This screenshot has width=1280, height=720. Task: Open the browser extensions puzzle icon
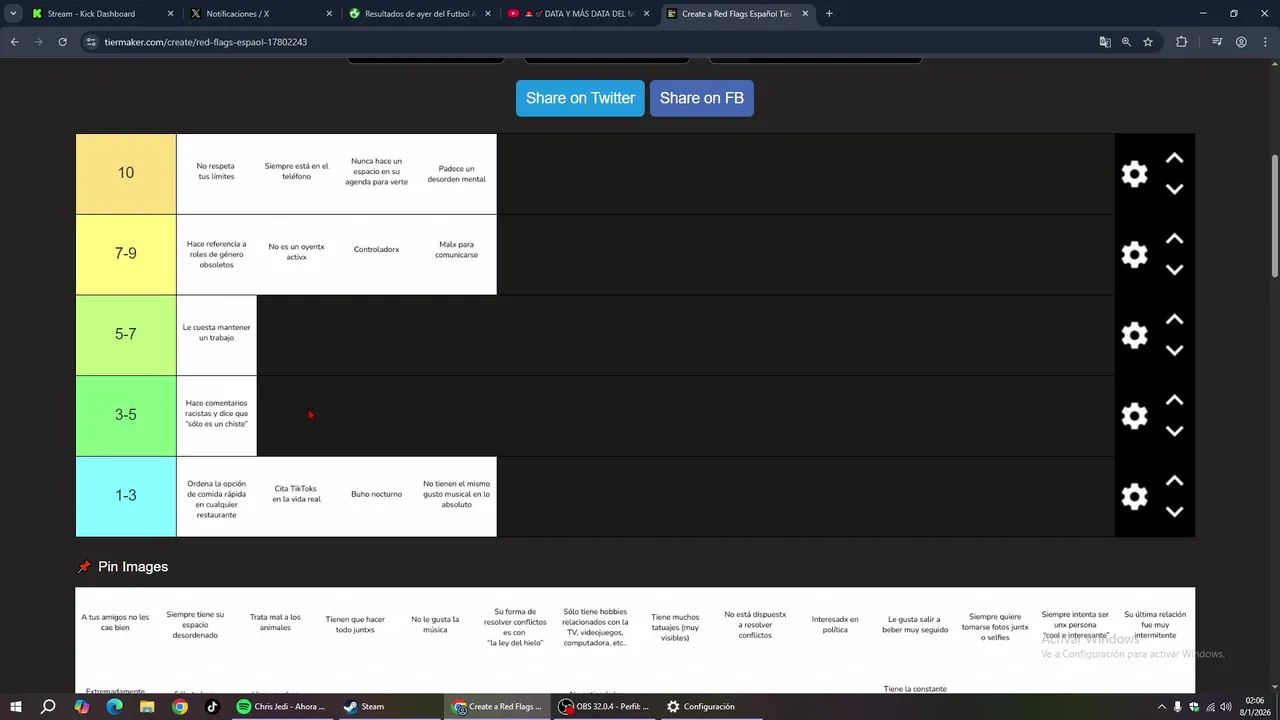[1181, 42]
